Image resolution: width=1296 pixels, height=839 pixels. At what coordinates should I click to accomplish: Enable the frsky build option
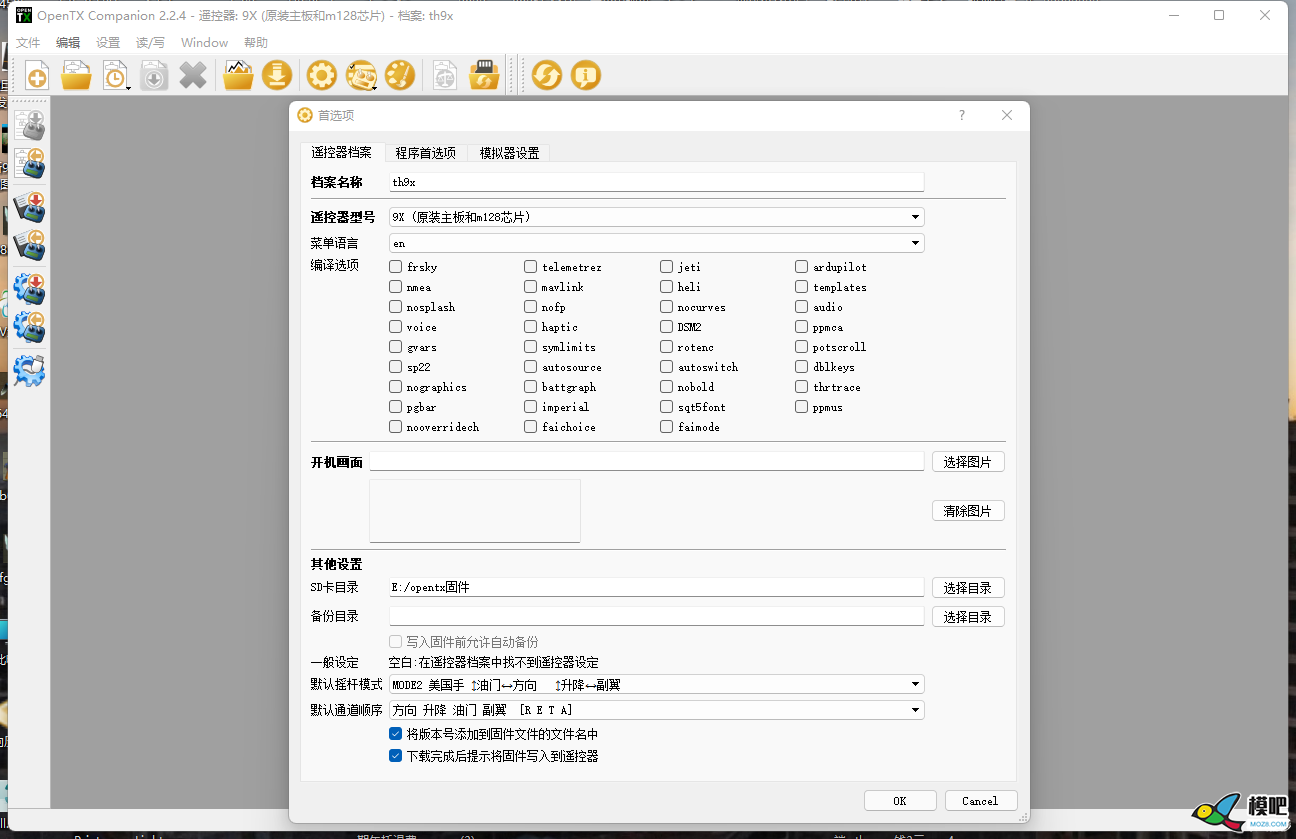point(396,267)
